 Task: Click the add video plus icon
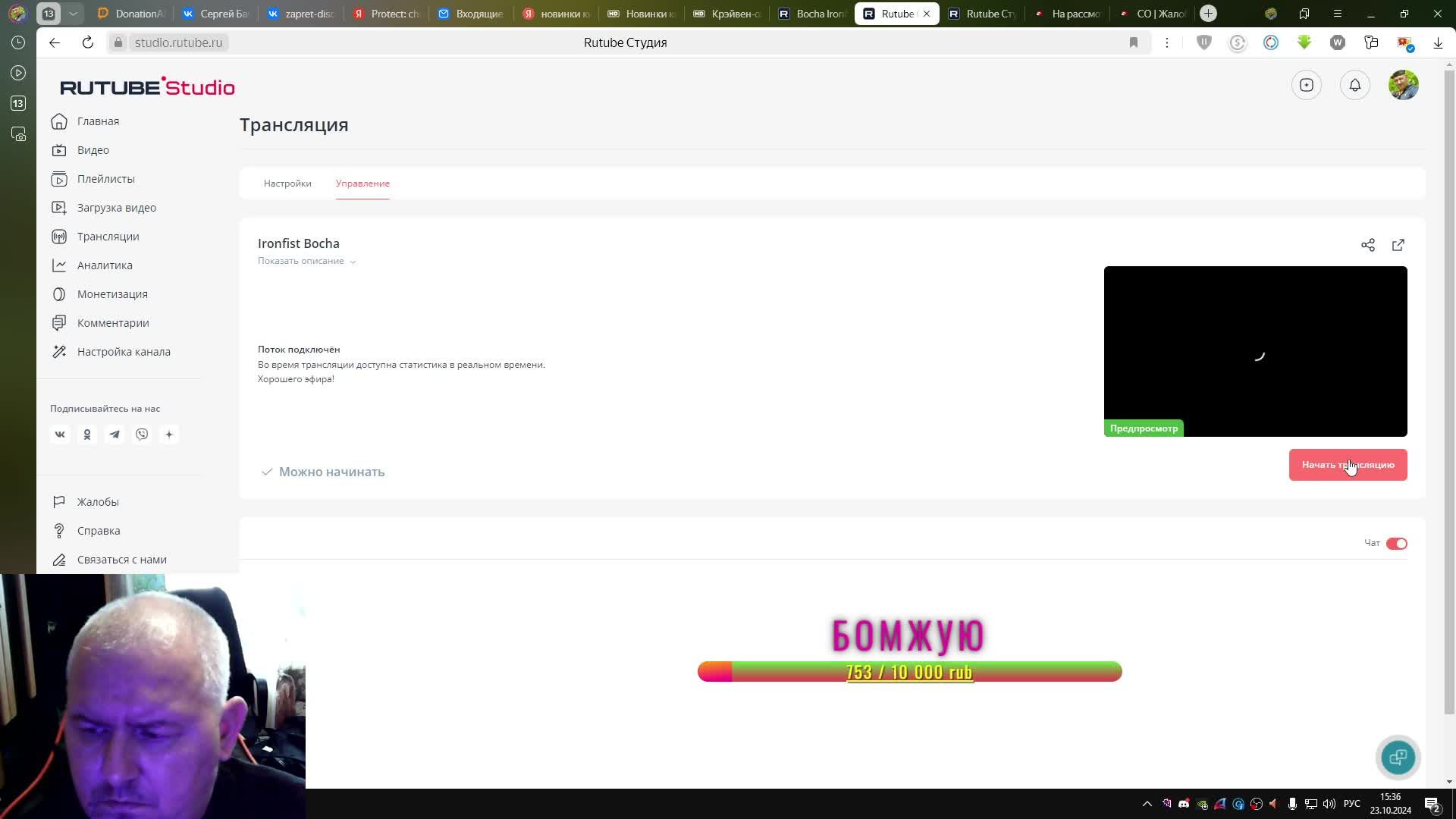coord(1306,85)
